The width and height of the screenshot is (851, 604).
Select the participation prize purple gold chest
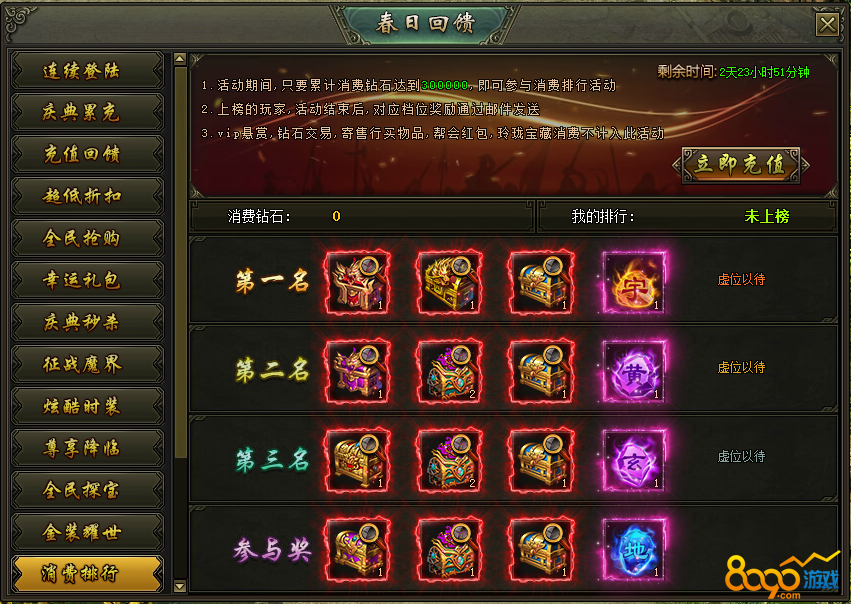click(x=357, y=549)
